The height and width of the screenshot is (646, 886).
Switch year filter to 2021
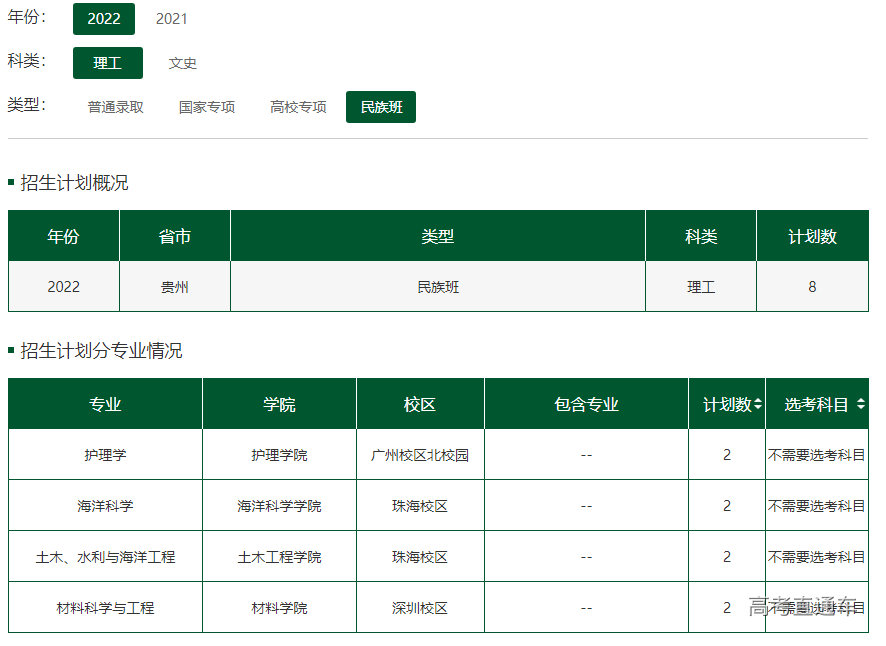click(171, 19)
